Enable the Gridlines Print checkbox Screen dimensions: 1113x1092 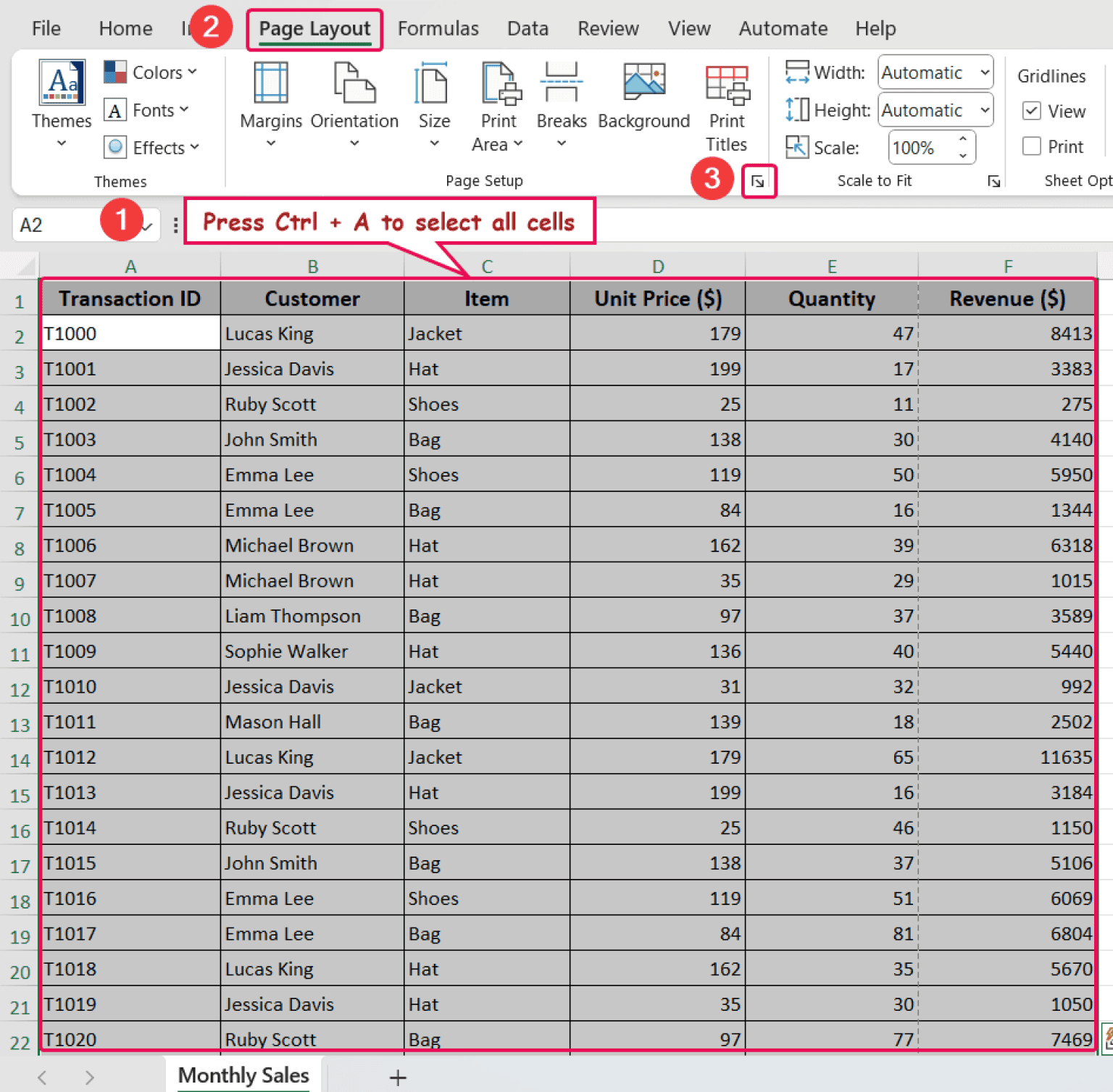coord(1031,146)
